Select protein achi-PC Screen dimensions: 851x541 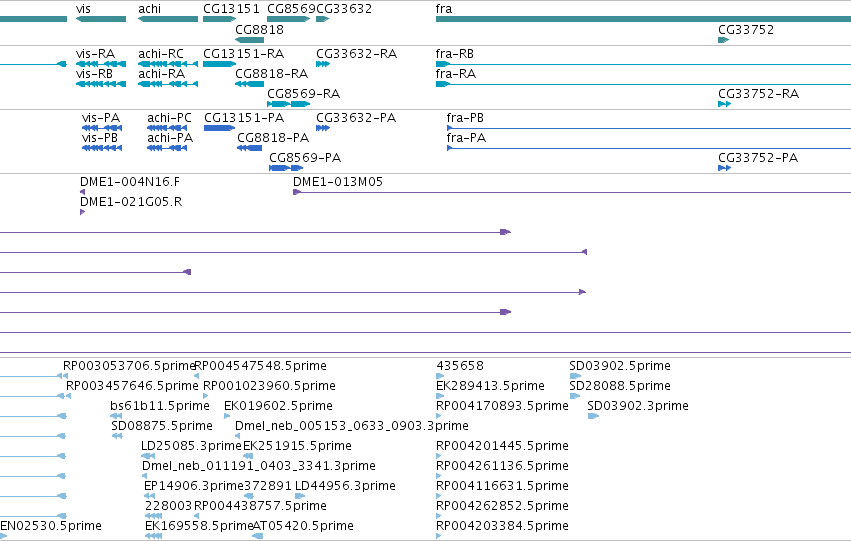pos(169,118)
